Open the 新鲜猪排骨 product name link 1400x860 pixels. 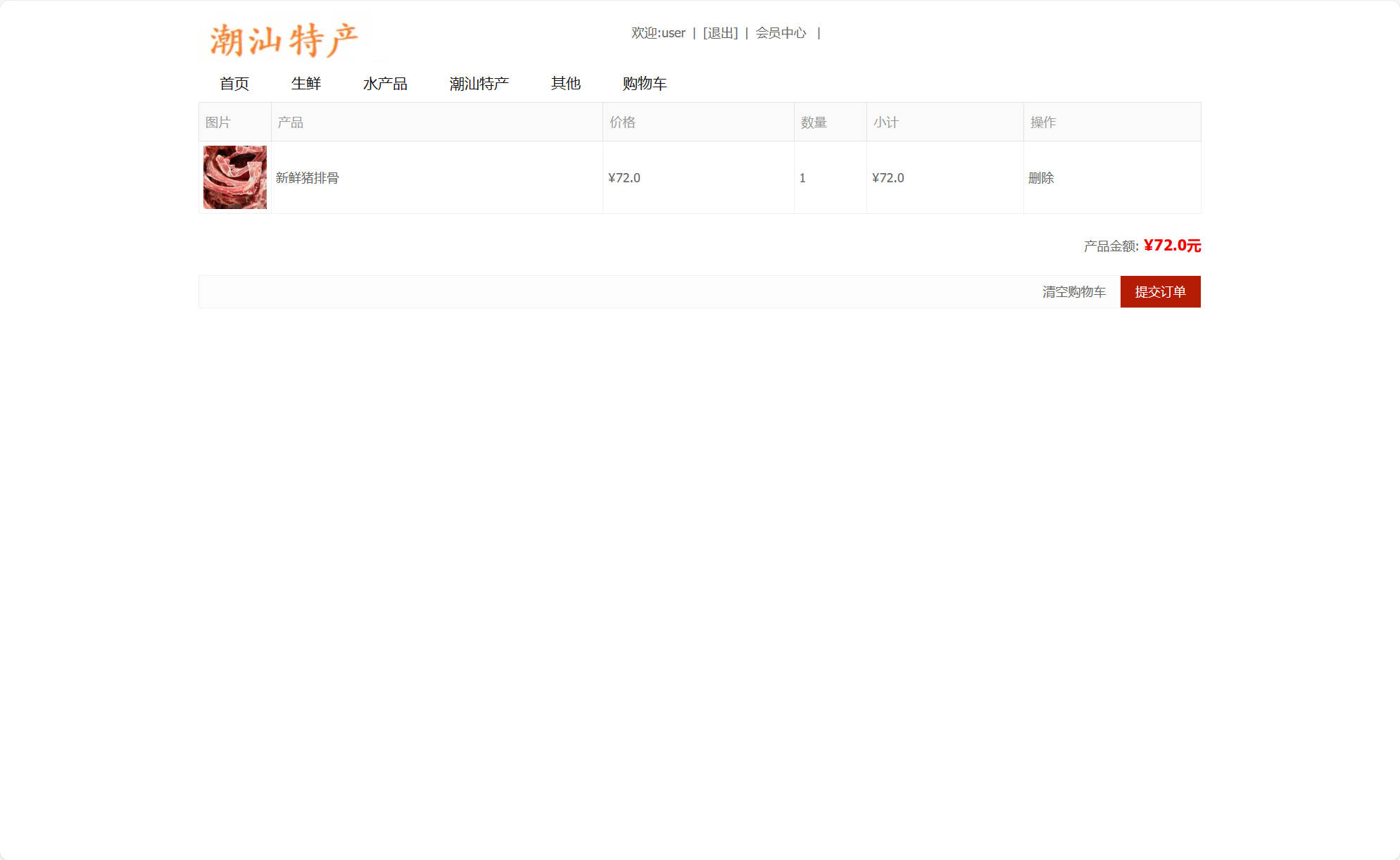pyautogui.click(x=307, y=178)
